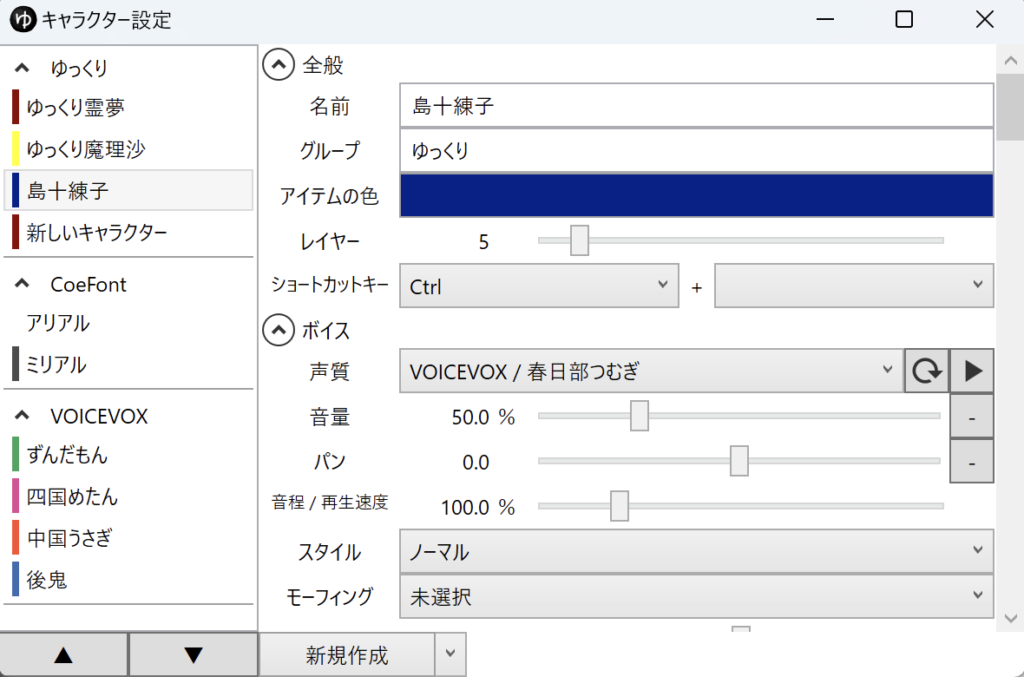Click the vertical scrollbar thumb in settings
Screen dimensions: 1024x677
(1010, 108)
